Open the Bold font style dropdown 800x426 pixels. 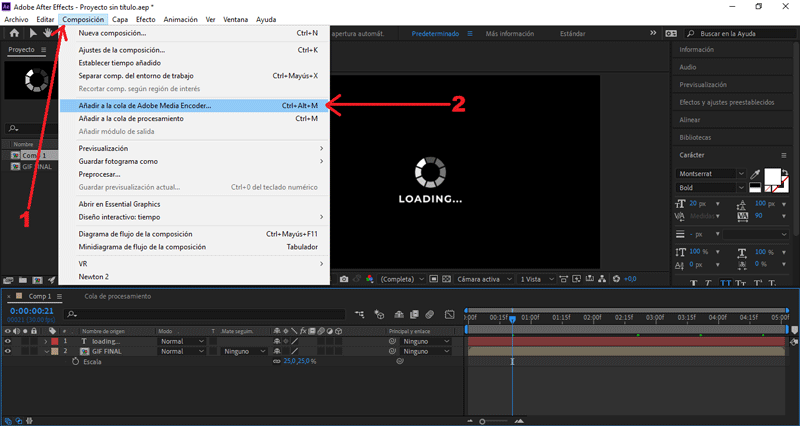[x=711, y=188]
